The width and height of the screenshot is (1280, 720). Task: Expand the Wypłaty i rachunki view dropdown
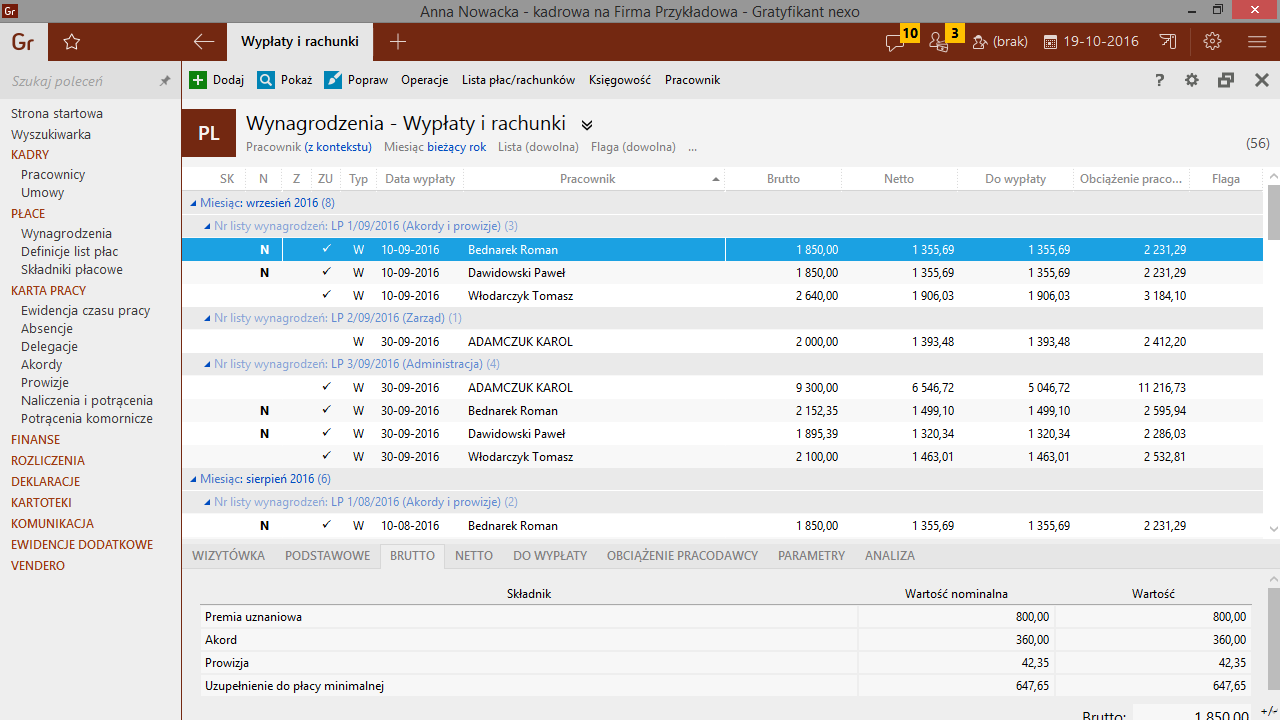[x=587, y=125]
